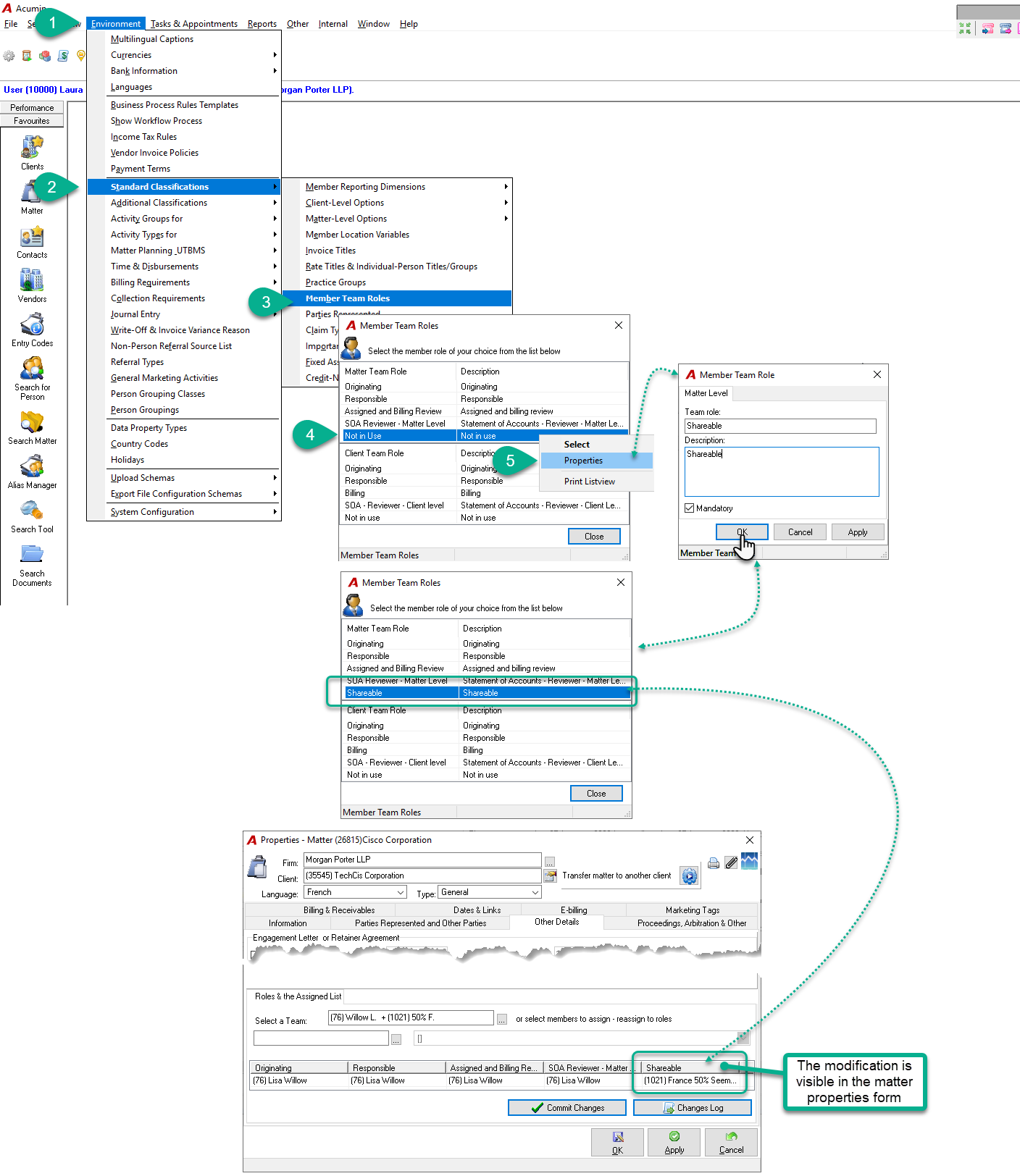Select Print Listview in the context menu
The width and height of the screenshot is (1020, 1176).
(597, 482)
